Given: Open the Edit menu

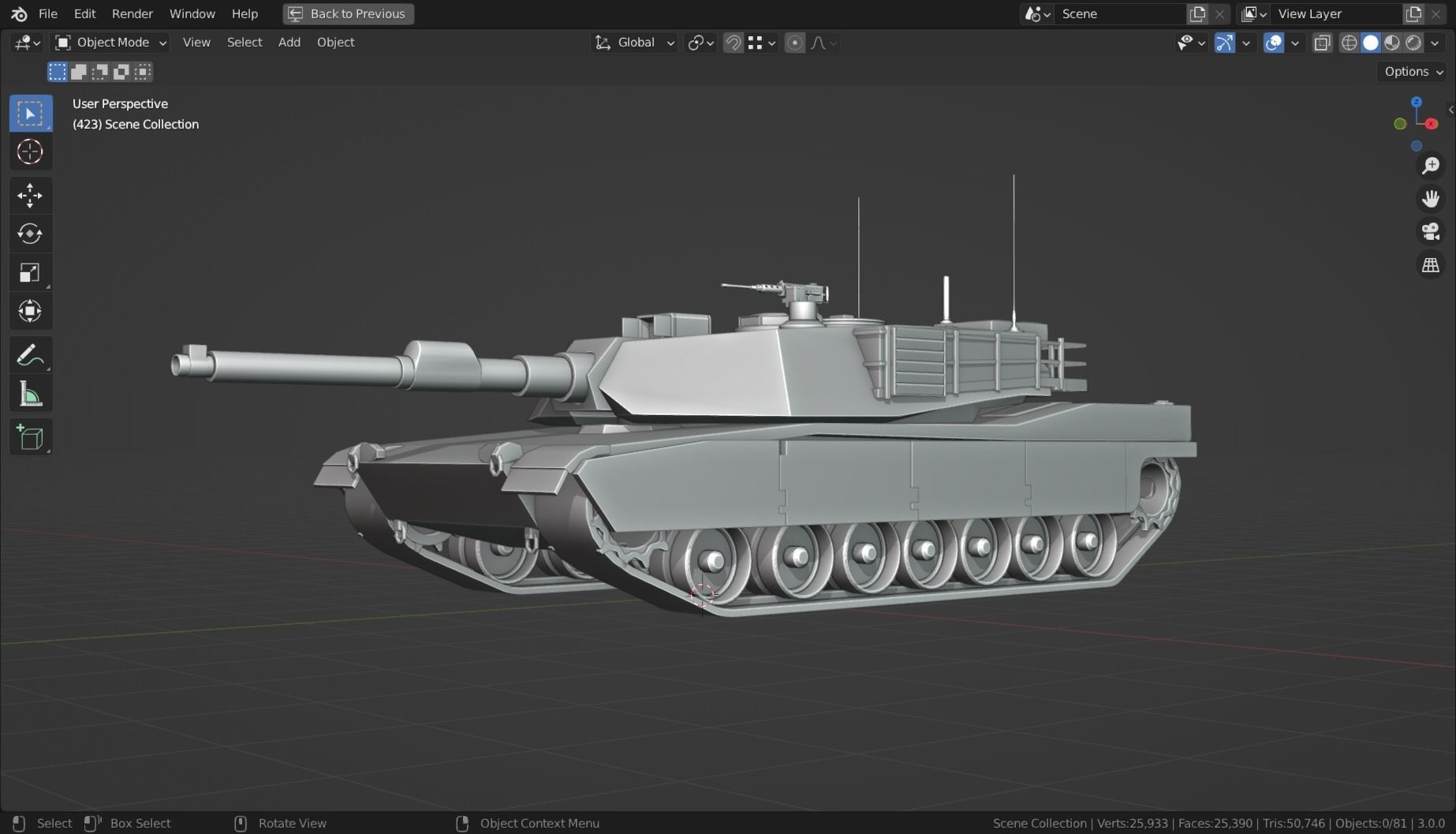Looking at the screenshot, I should (84, 13).
